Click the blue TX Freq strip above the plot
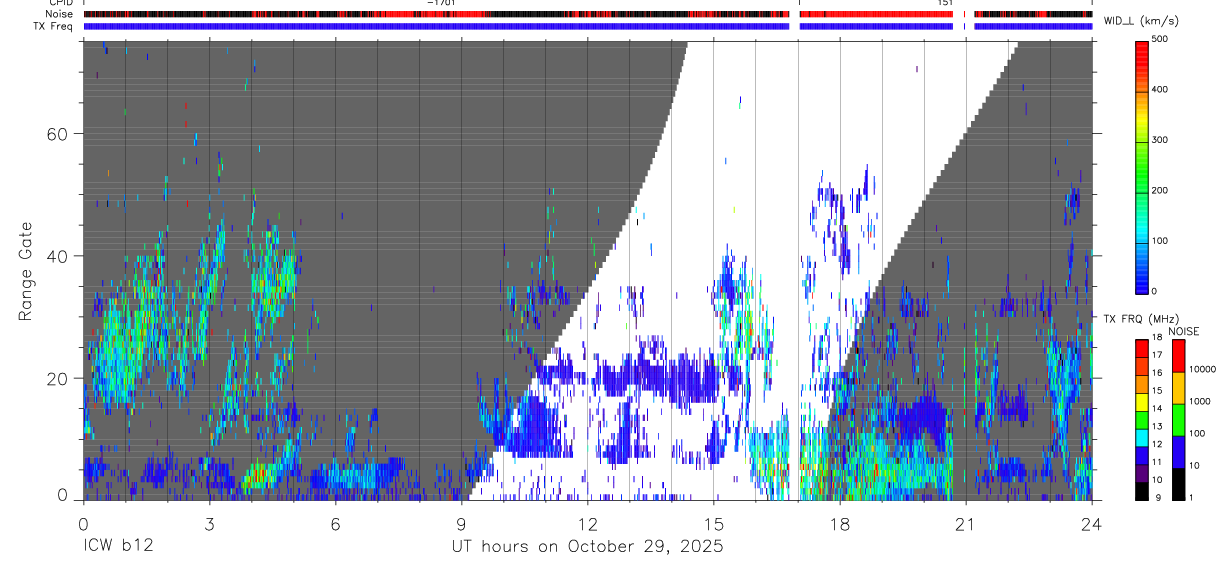 pyautogui.click(x=588, y=25)
